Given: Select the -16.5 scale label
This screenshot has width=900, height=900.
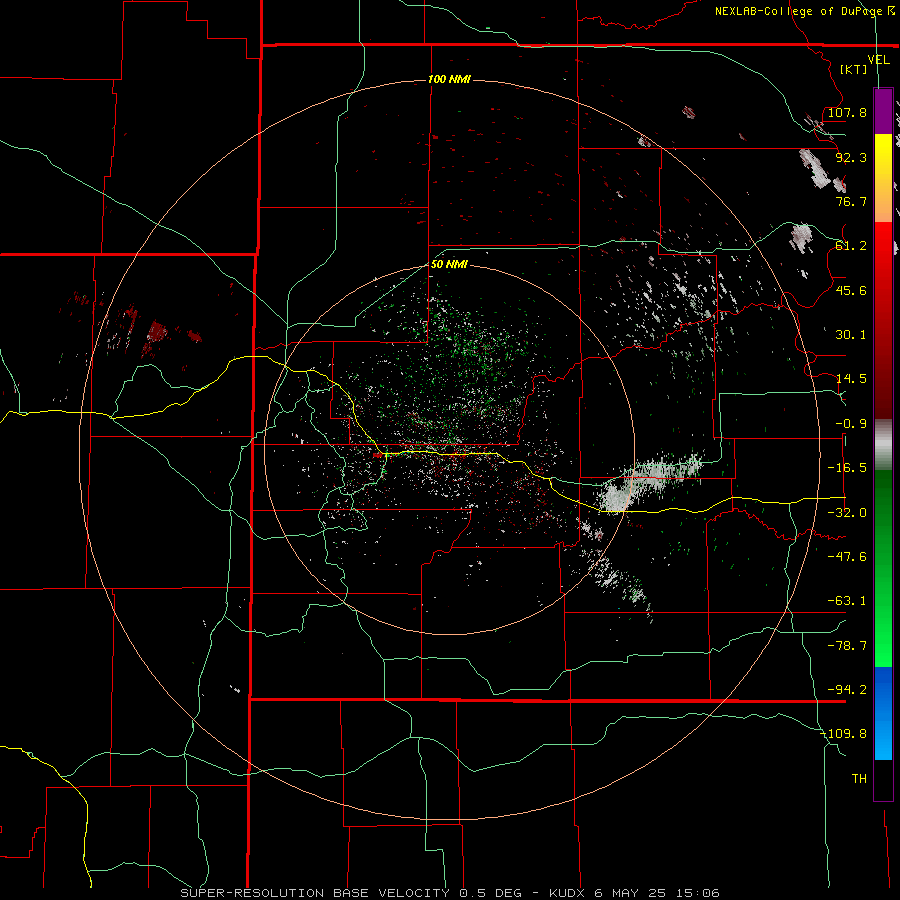Looking at the screenshot, I should pos(847,468).
